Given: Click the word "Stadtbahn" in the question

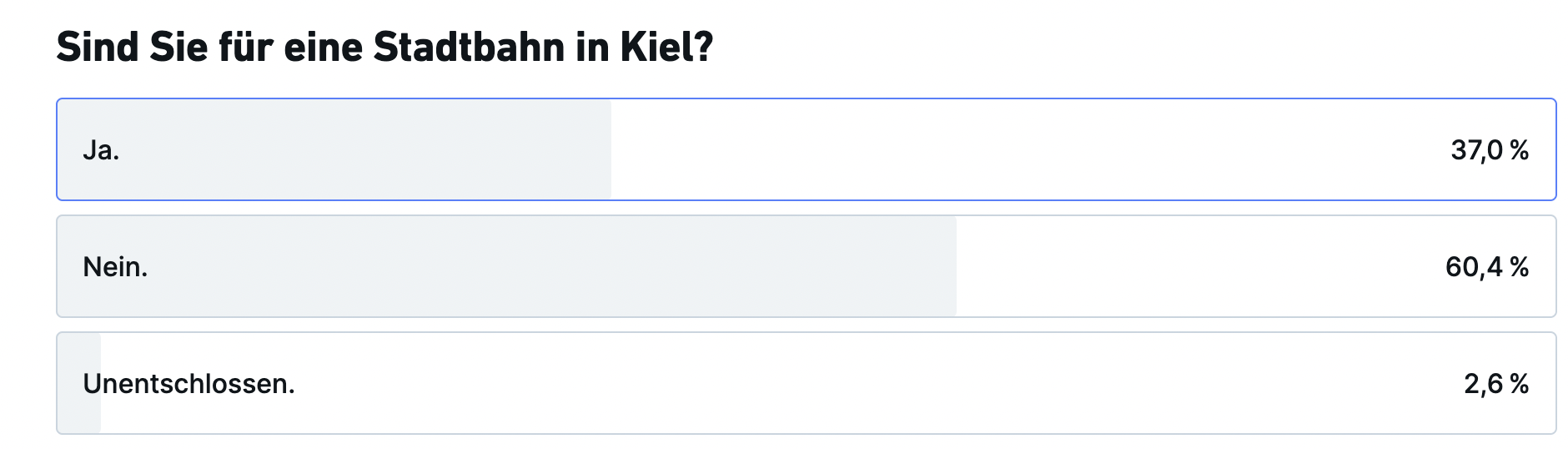Looking at the screenshot, I should point(469,47).
